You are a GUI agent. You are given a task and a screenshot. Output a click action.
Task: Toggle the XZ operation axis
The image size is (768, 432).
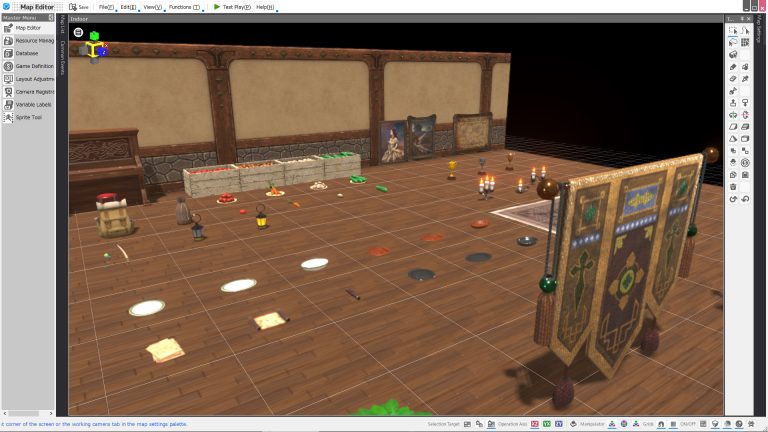pos(535,425)
